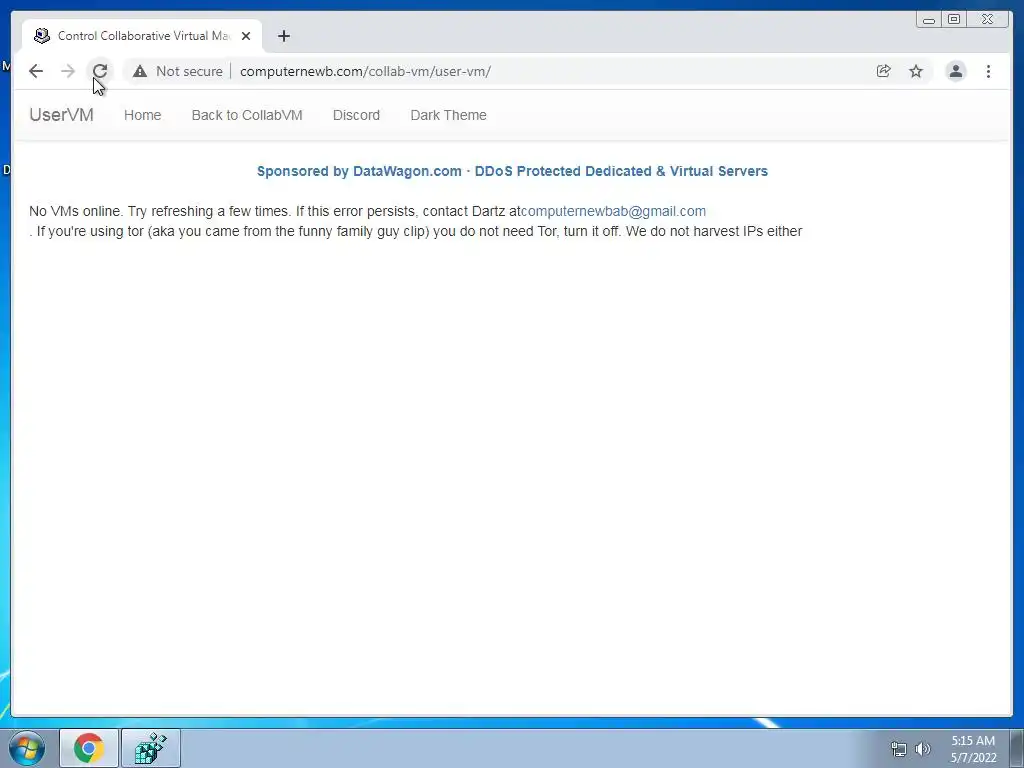Restore down the Chrome window
This screenshot has height=768, width=1024.
click(x=954, y=20)
